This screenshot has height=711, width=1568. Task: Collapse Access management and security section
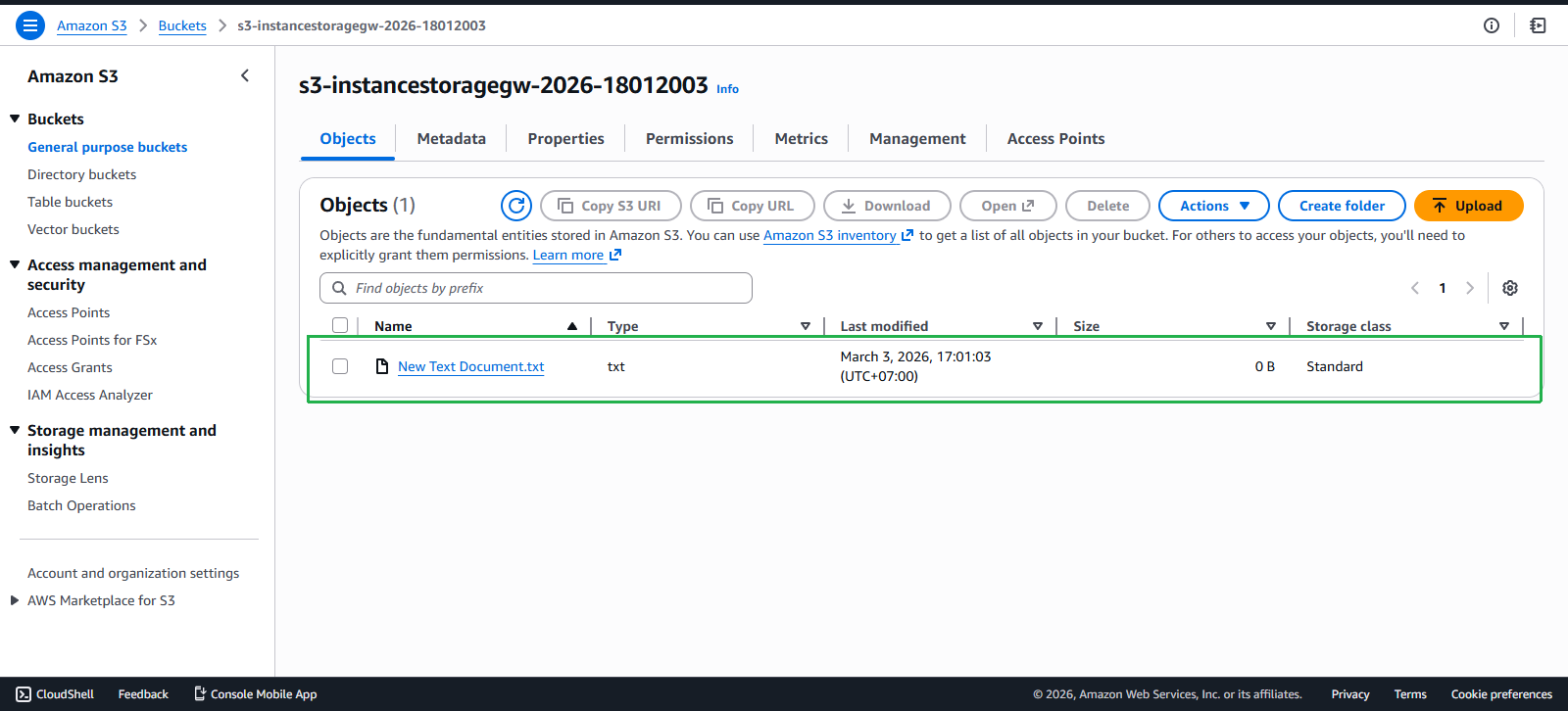15,264
